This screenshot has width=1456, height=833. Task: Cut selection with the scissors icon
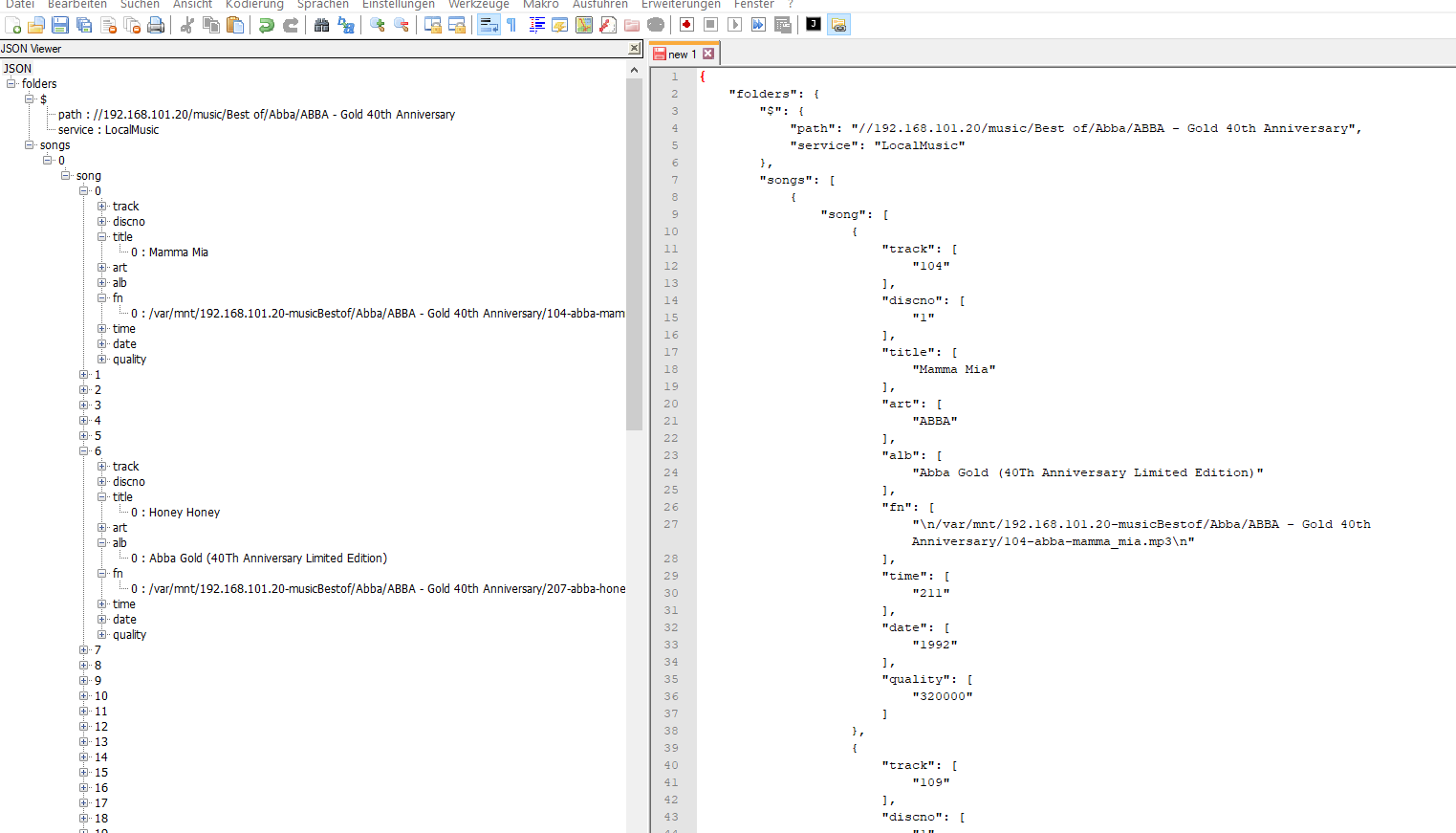187,25
